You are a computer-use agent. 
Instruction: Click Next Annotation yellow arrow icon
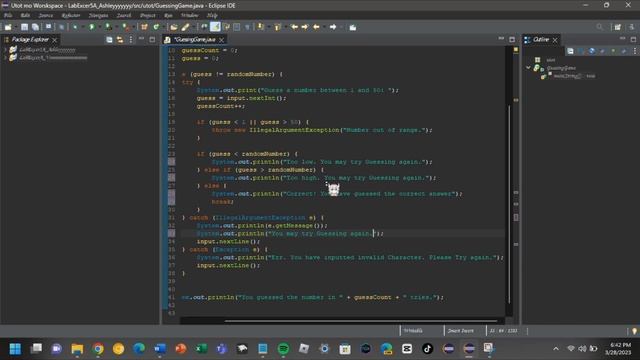260,27
